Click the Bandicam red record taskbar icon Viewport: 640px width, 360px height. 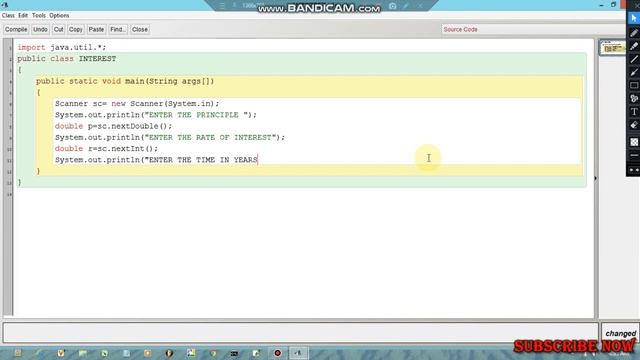click(278, 353)
